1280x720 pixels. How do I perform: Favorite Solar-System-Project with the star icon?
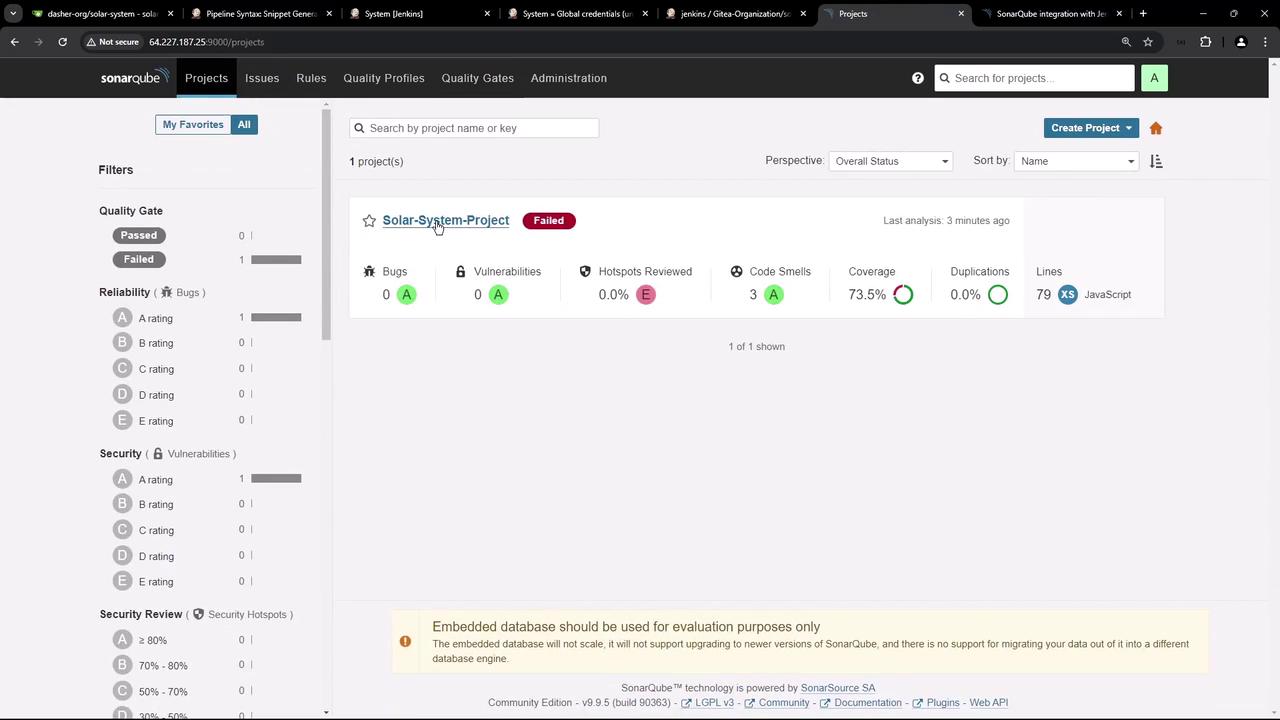point(369,221)
